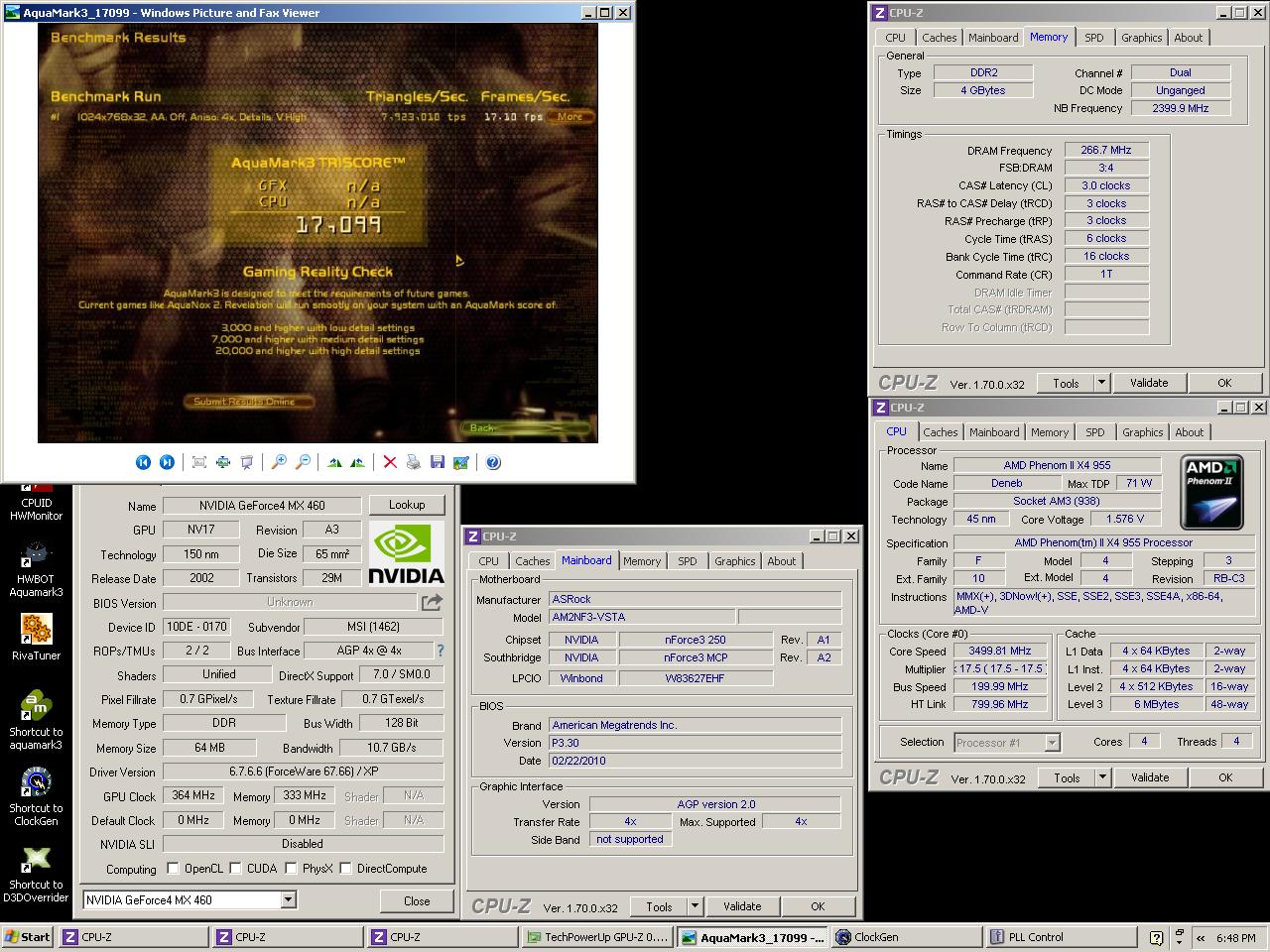Click OK in Mainboard CPU-Z window
Viewport: 1270px width, 952px height.
818,906
